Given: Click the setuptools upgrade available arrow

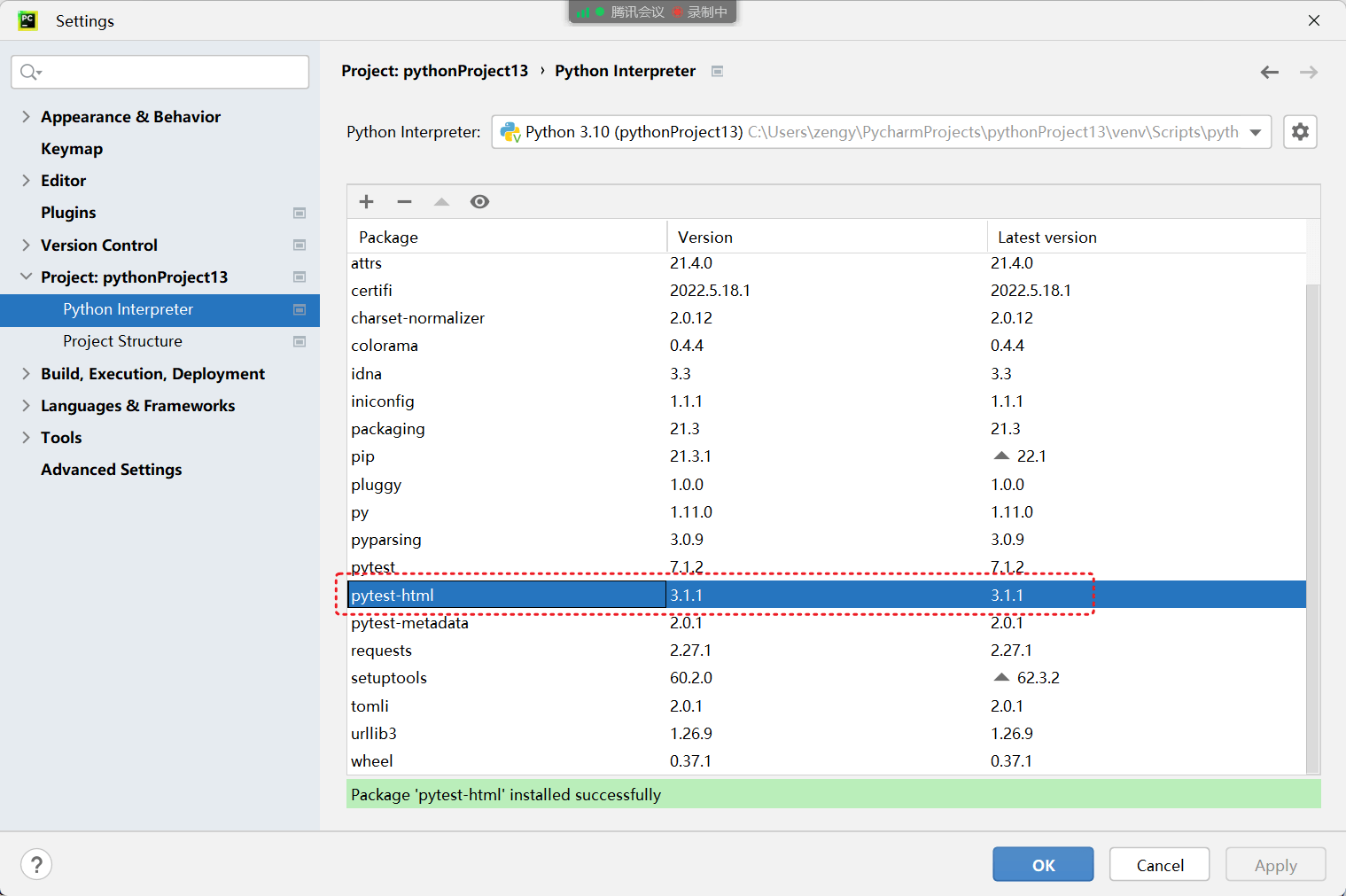Looking at the screenshot, I should coord(1001,677).
